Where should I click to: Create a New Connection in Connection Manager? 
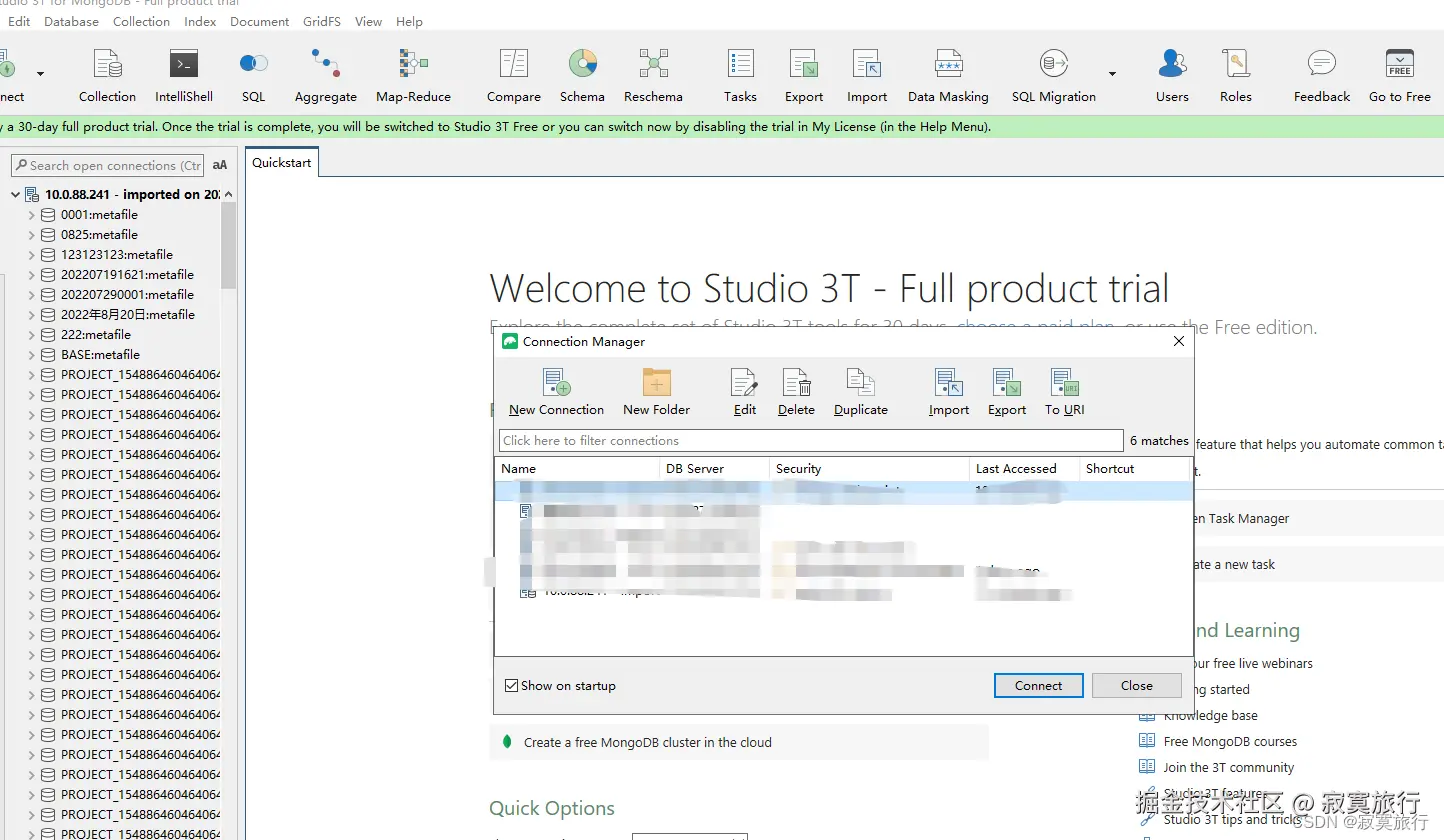(556, 392)
